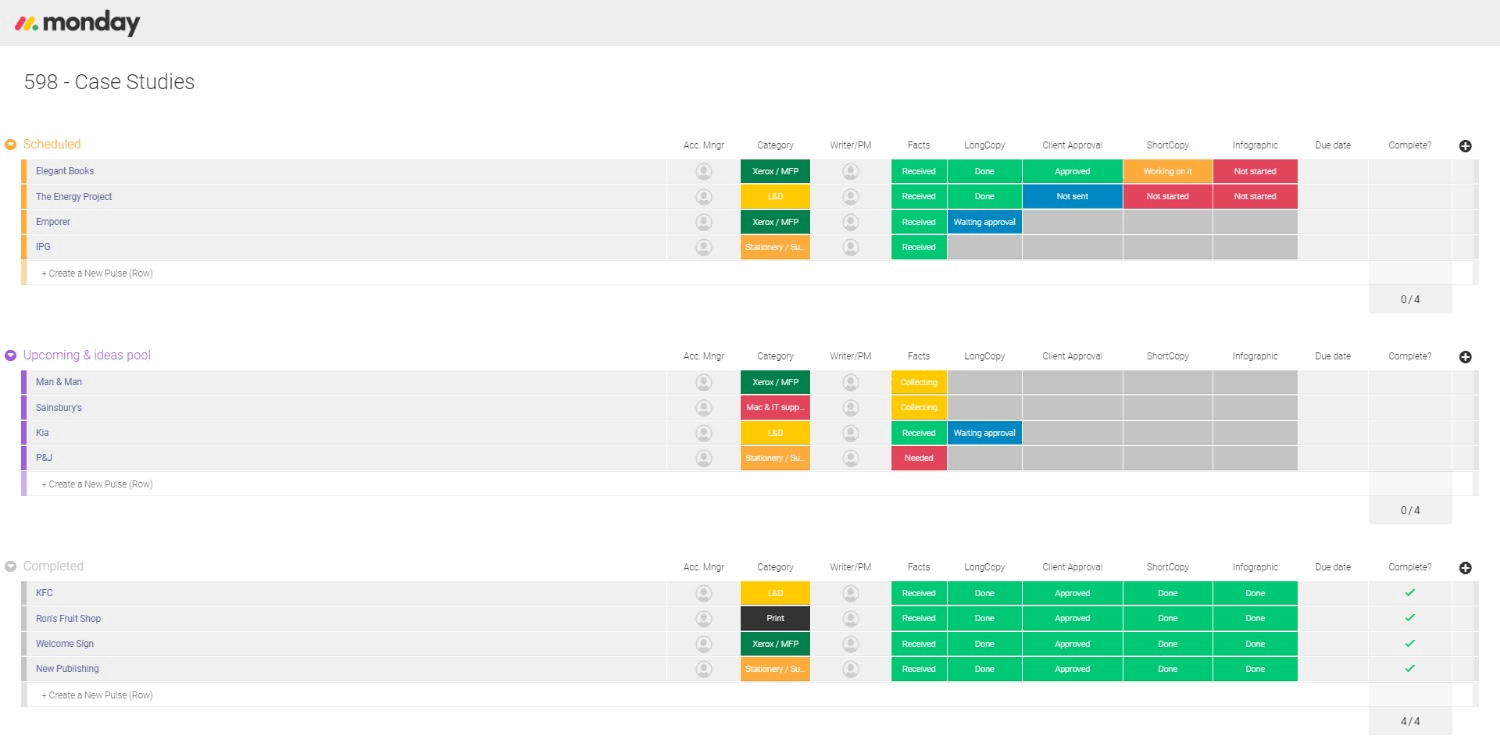
Task: Collapse the Completed group arrow
Action: [11, 567]
